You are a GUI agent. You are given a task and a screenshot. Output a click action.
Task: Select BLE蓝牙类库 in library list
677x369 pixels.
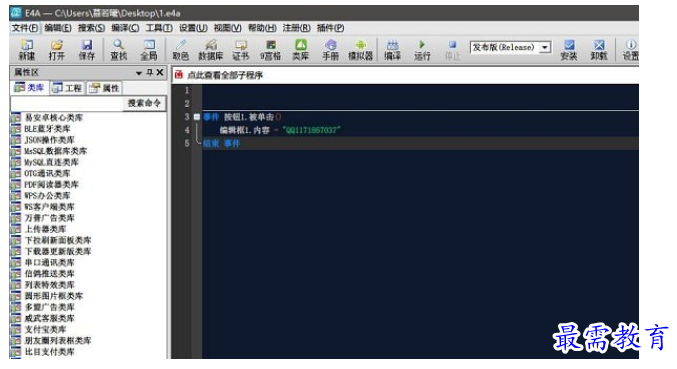47,129
